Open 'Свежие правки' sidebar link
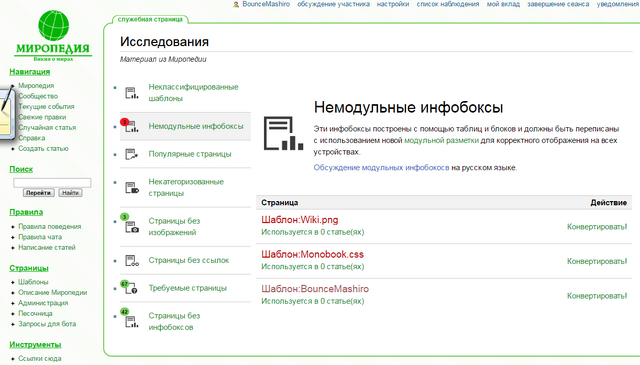Image resolution: width=640 pixels, height=365 pixels. click(x=42, y=117)
